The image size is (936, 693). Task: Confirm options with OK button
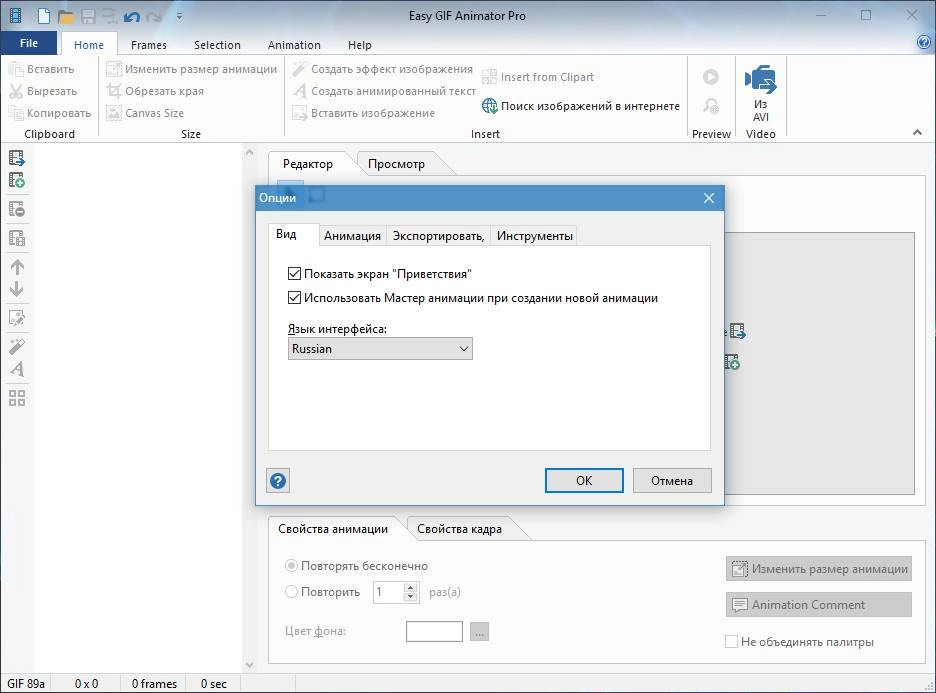point(584,481)
